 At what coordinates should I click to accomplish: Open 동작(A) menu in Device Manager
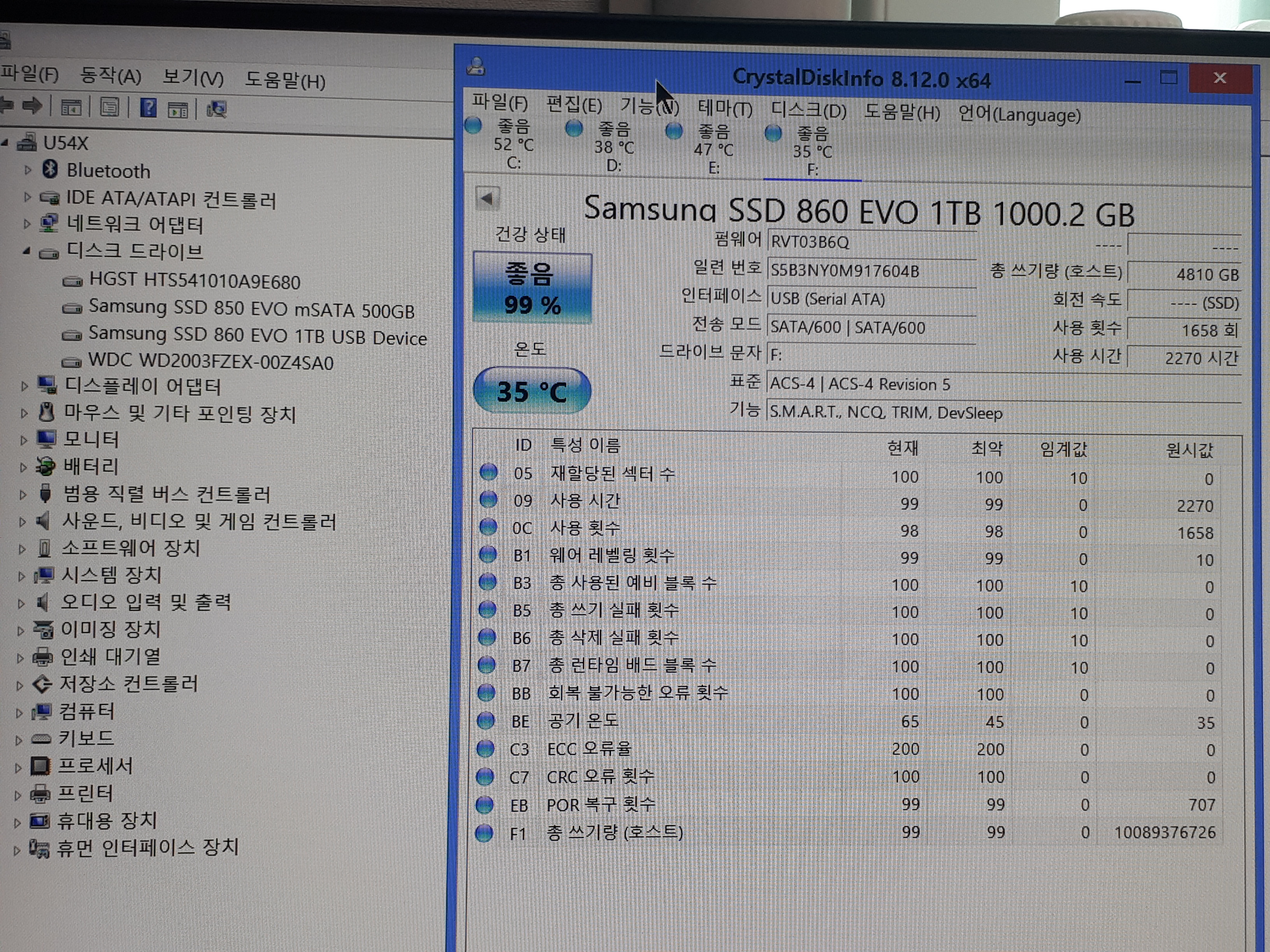[x=110, y=76]
